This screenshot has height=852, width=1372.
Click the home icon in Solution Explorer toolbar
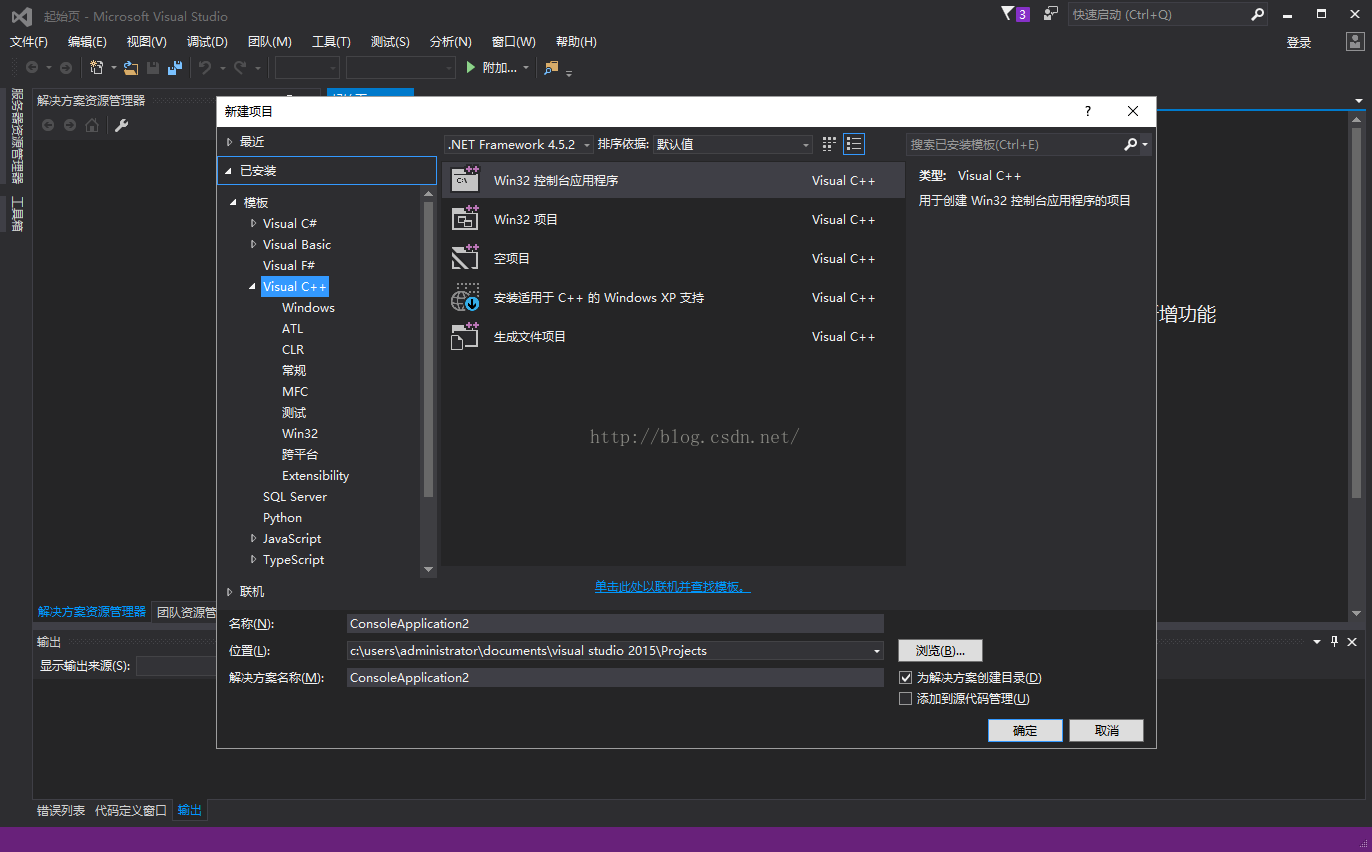pyautogui.click(x=92, y=125)
